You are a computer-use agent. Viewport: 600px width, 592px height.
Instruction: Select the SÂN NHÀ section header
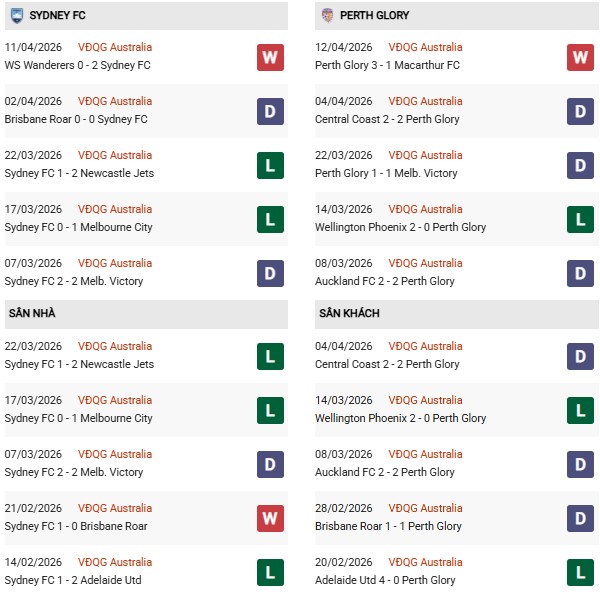click(32, 314)
